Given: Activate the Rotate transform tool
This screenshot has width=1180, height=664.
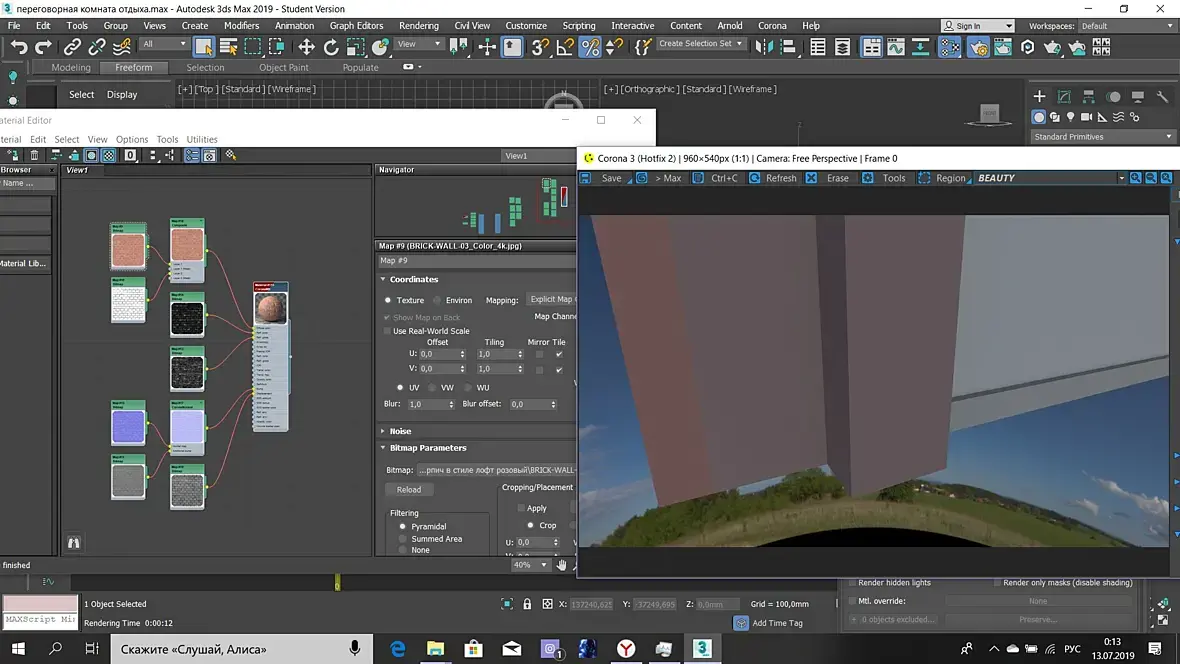Looking at the screenshot, I should [x=331, y=47].
